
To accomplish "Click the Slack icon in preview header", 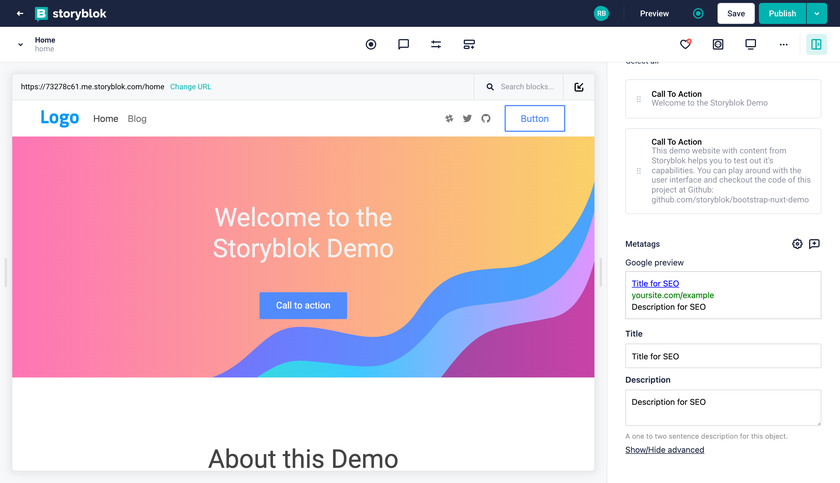I will coord(449,118).
